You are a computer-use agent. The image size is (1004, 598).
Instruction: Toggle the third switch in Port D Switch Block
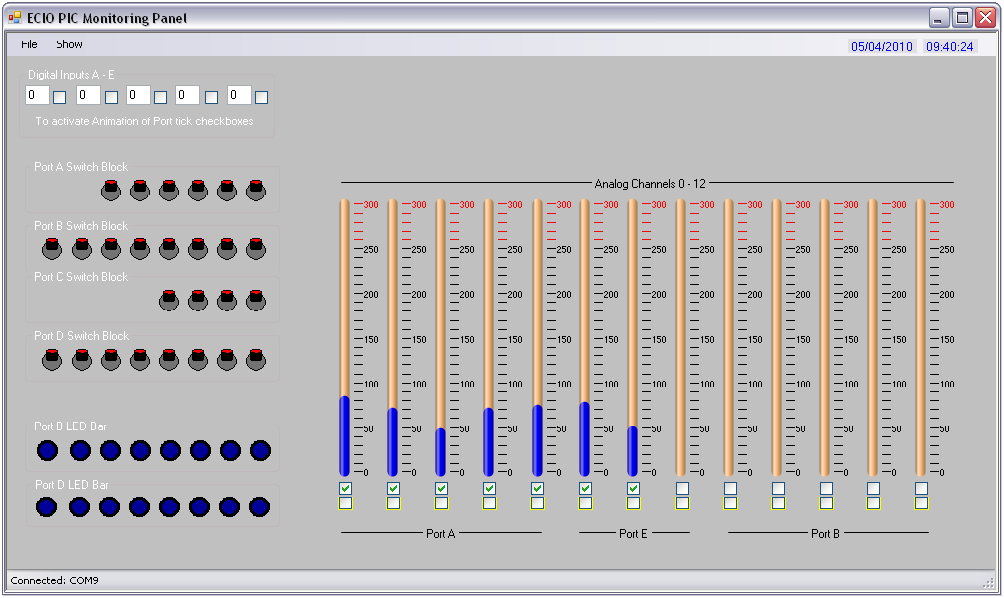coord(111,359)
